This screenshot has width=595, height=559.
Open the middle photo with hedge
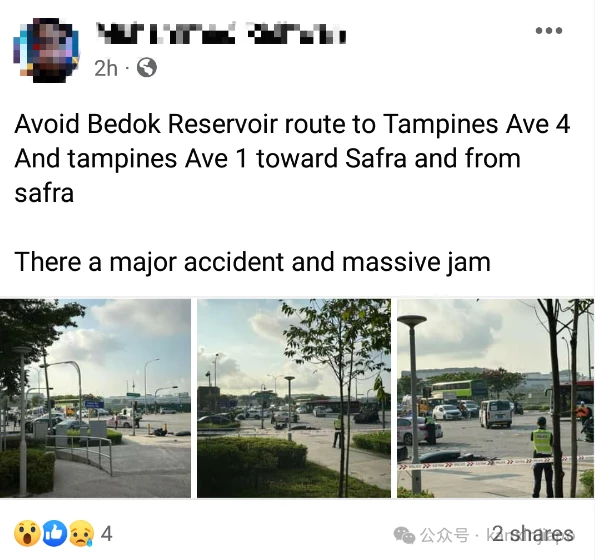(x=294, y=398)
